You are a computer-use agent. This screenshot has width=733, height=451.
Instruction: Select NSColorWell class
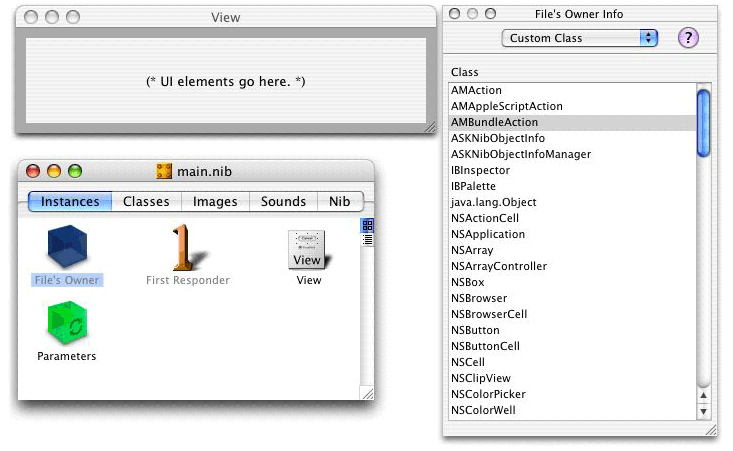[572, 410]
